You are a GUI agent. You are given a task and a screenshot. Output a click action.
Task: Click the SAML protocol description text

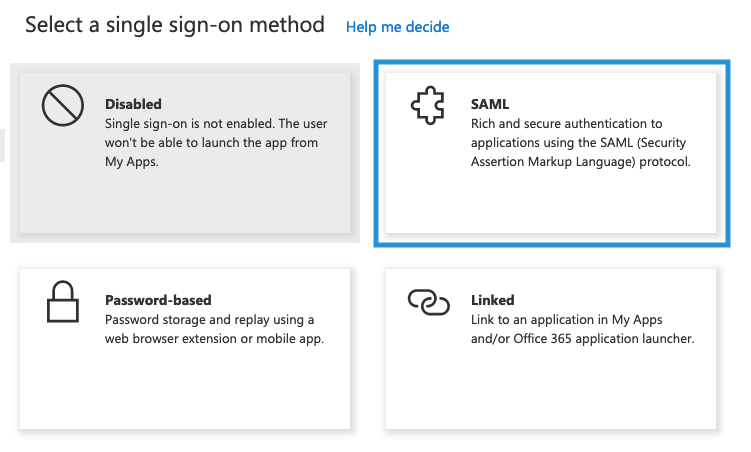(x=580, y=142)
